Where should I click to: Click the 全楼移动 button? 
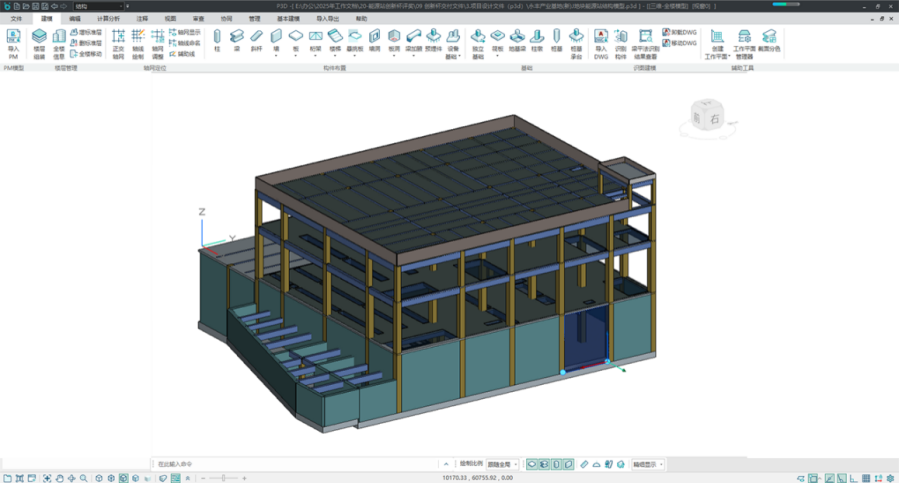(x=85, y=53)
